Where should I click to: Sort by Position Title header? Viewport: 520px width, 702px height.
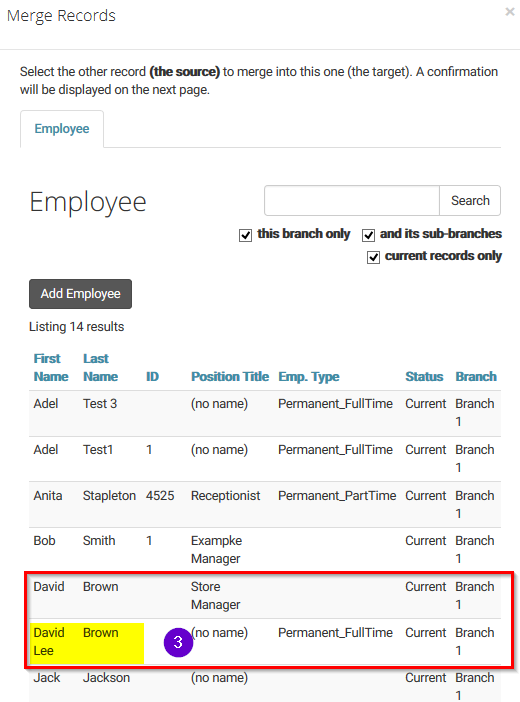(x=230, y=377)
